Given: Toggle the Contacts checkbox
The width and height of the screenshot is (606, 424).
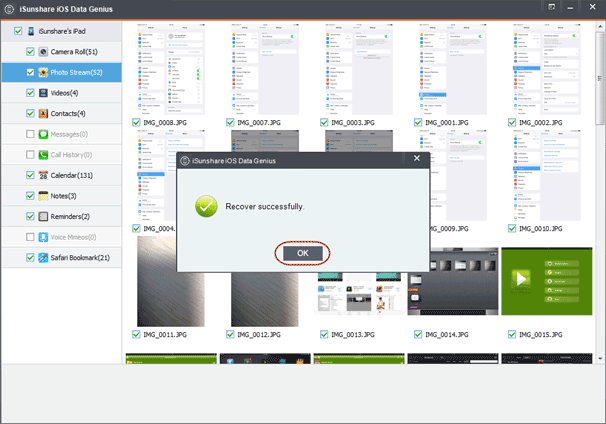Looking at the screenshot, I should coord(30,113).
